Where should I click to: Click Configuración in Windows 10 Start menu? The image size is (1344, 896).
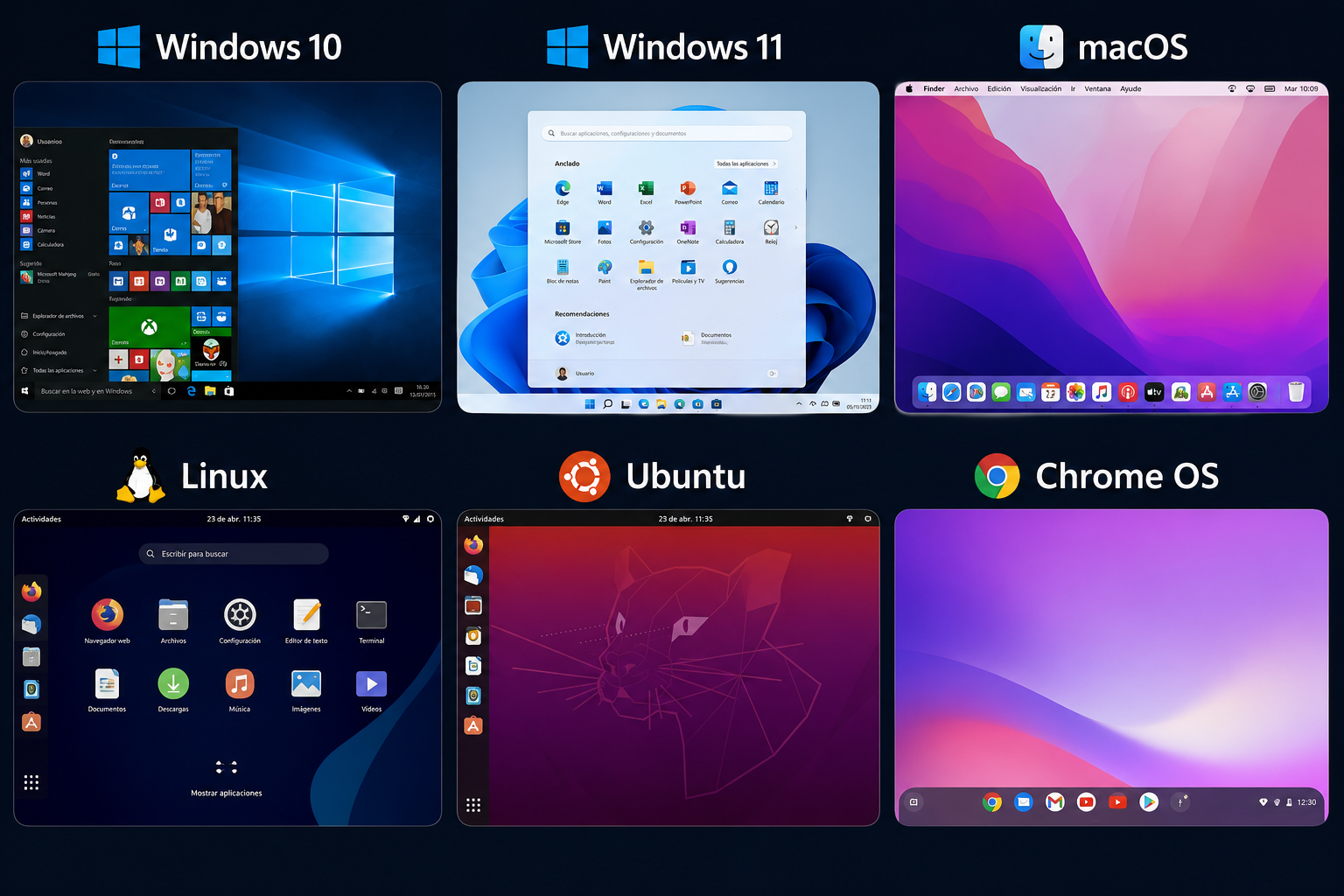43,334
